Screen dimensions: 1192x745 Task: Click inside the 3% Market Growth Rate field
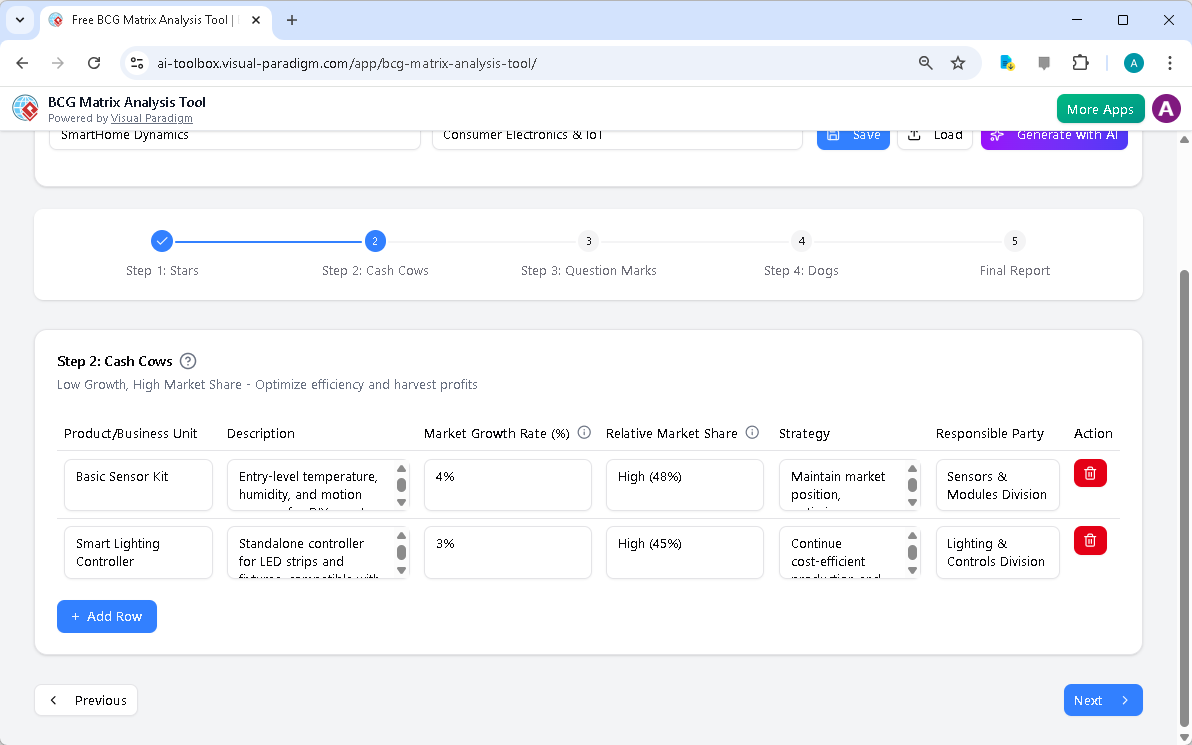(507, 552)
